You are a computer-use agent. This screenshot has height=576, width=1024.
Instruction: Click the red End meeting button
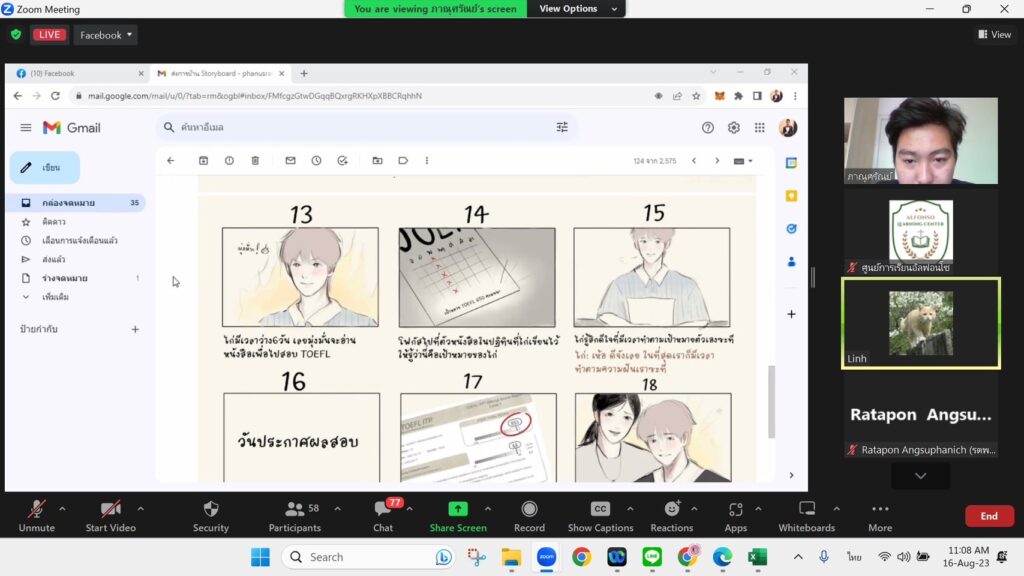(988, 516)
